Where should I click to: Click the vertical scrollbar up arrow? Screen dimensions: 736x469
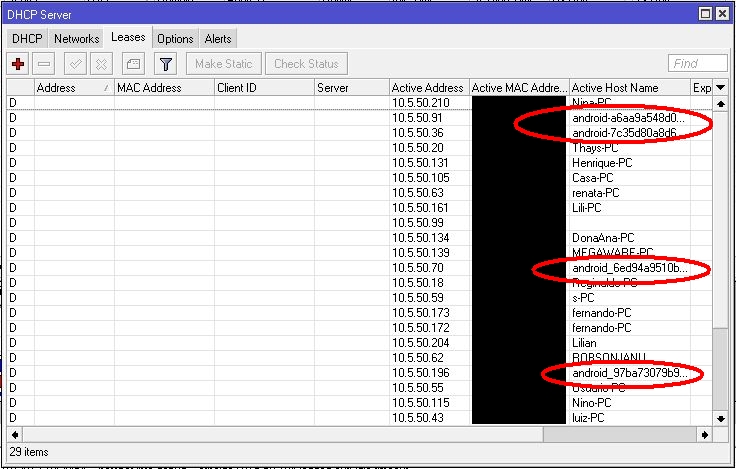721,104
